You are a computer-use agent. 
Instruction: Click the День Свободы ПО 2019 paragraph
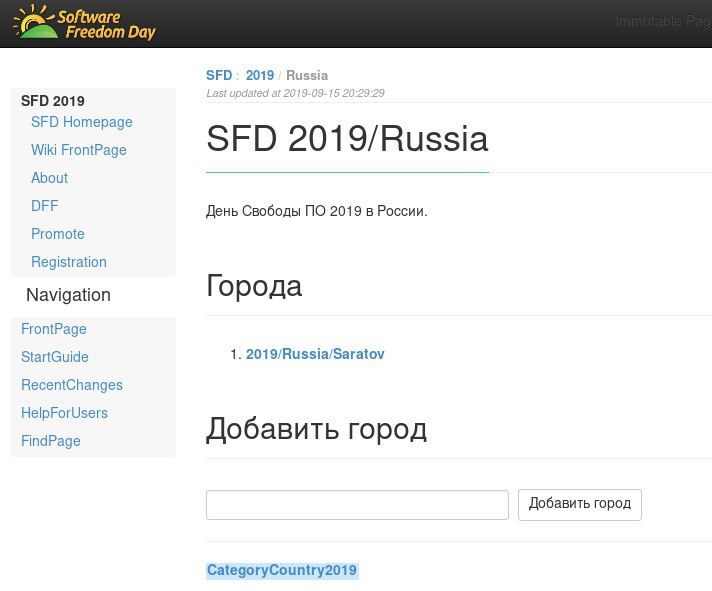tap(316, 211)
